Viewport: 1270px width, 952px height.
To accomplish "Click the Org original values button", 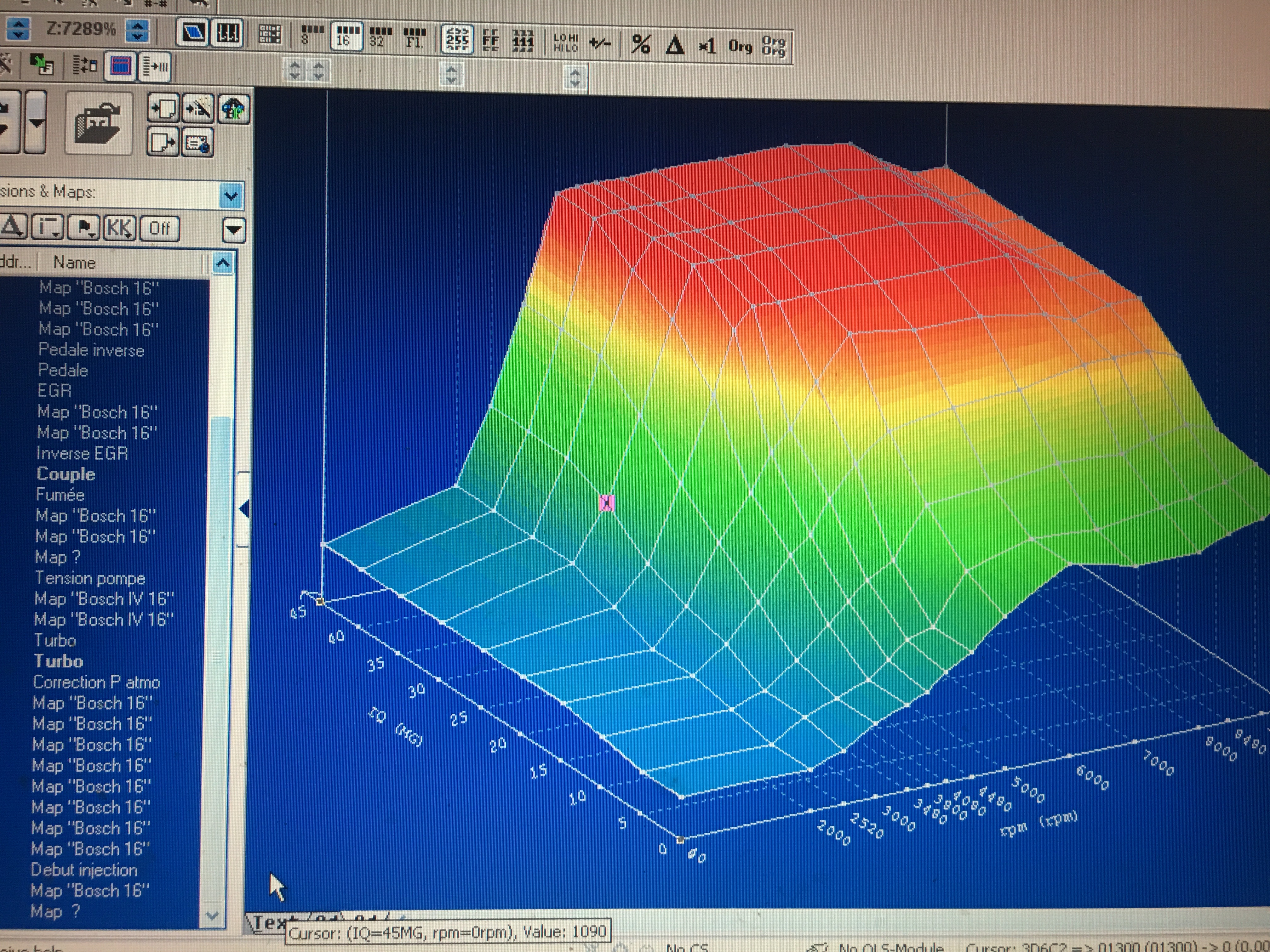I will point(740,46).
